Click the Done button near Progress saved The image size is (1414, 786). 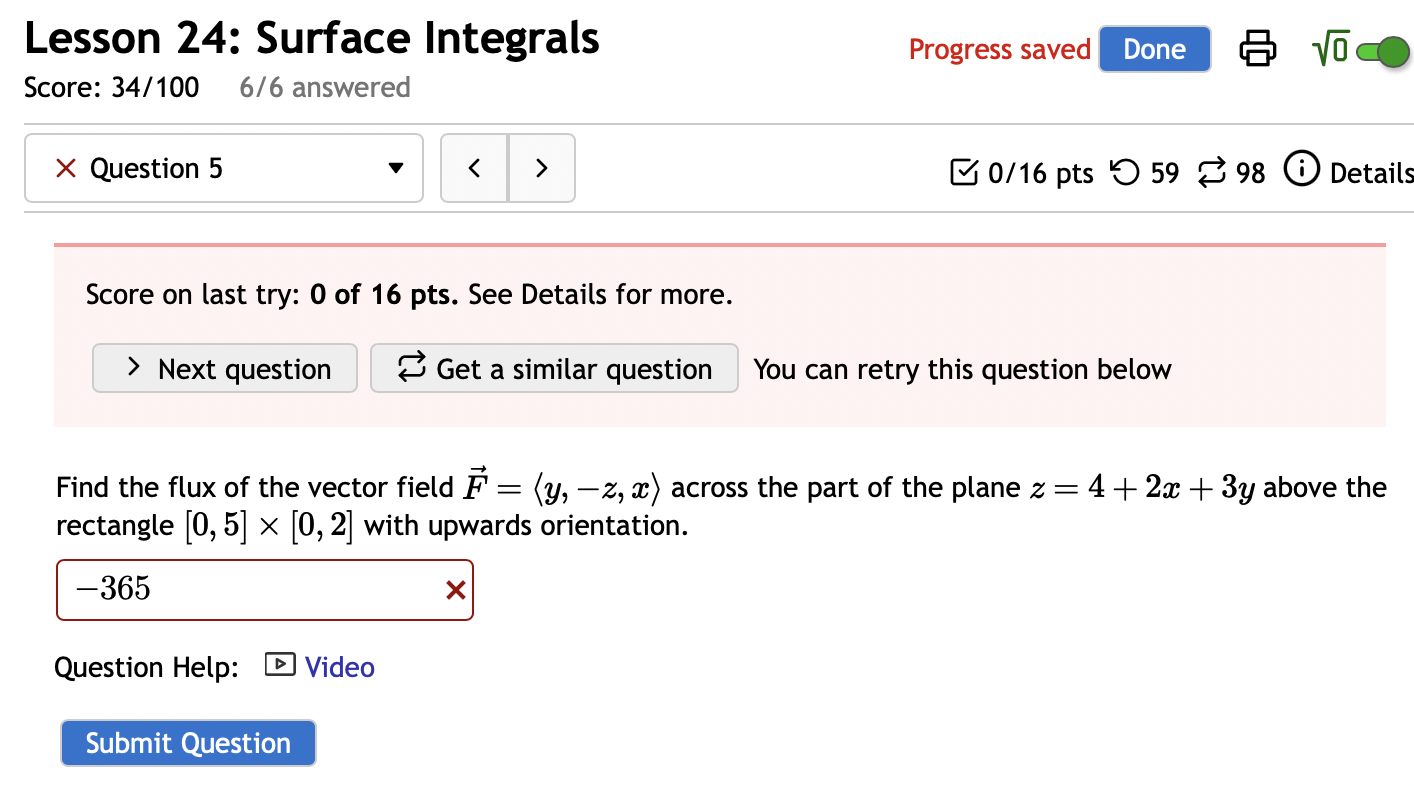[x=1154, y=48]
